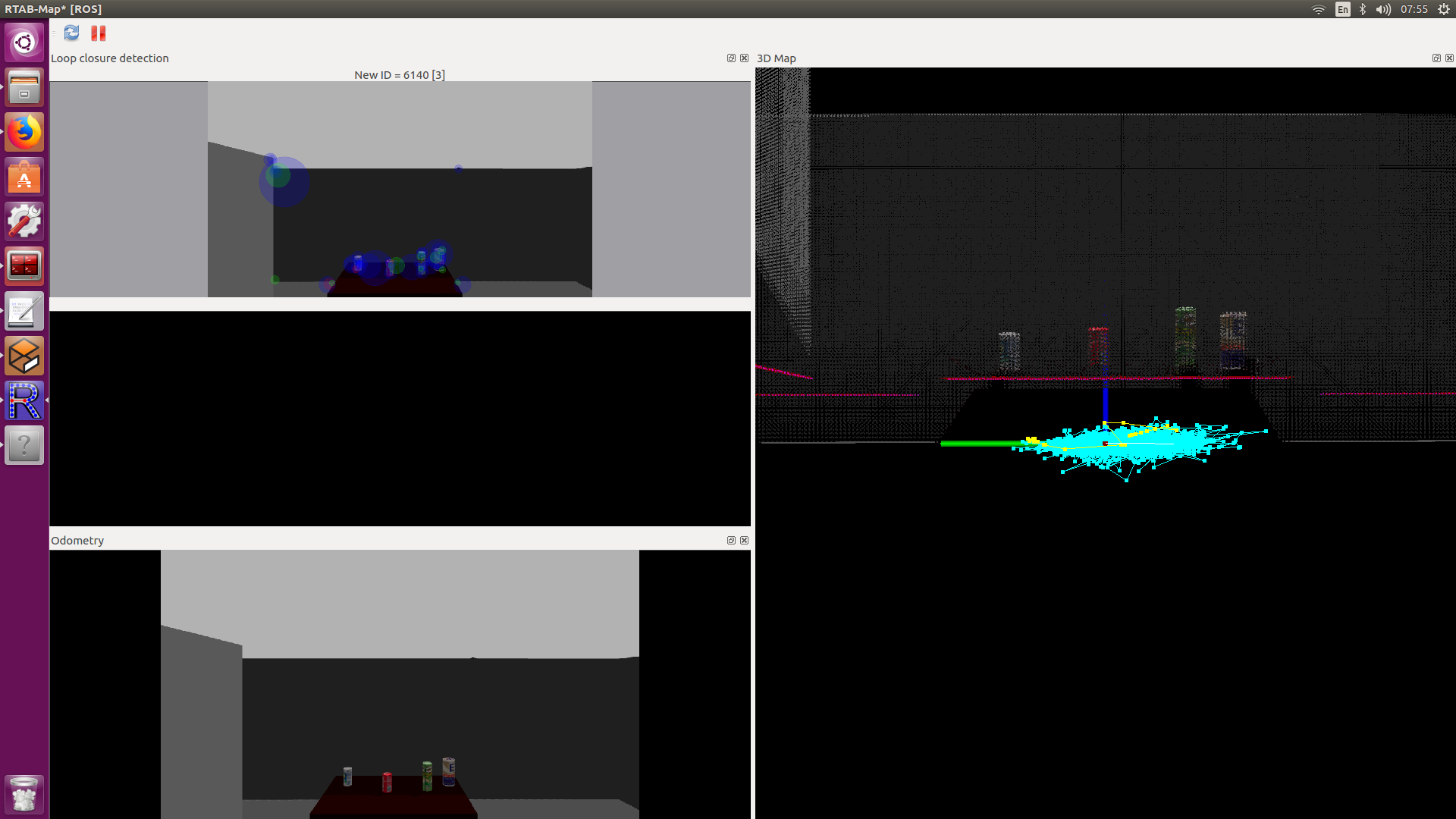Launch Firefox from the dock
The image size is (1456, 819).
tap(24, 132)
